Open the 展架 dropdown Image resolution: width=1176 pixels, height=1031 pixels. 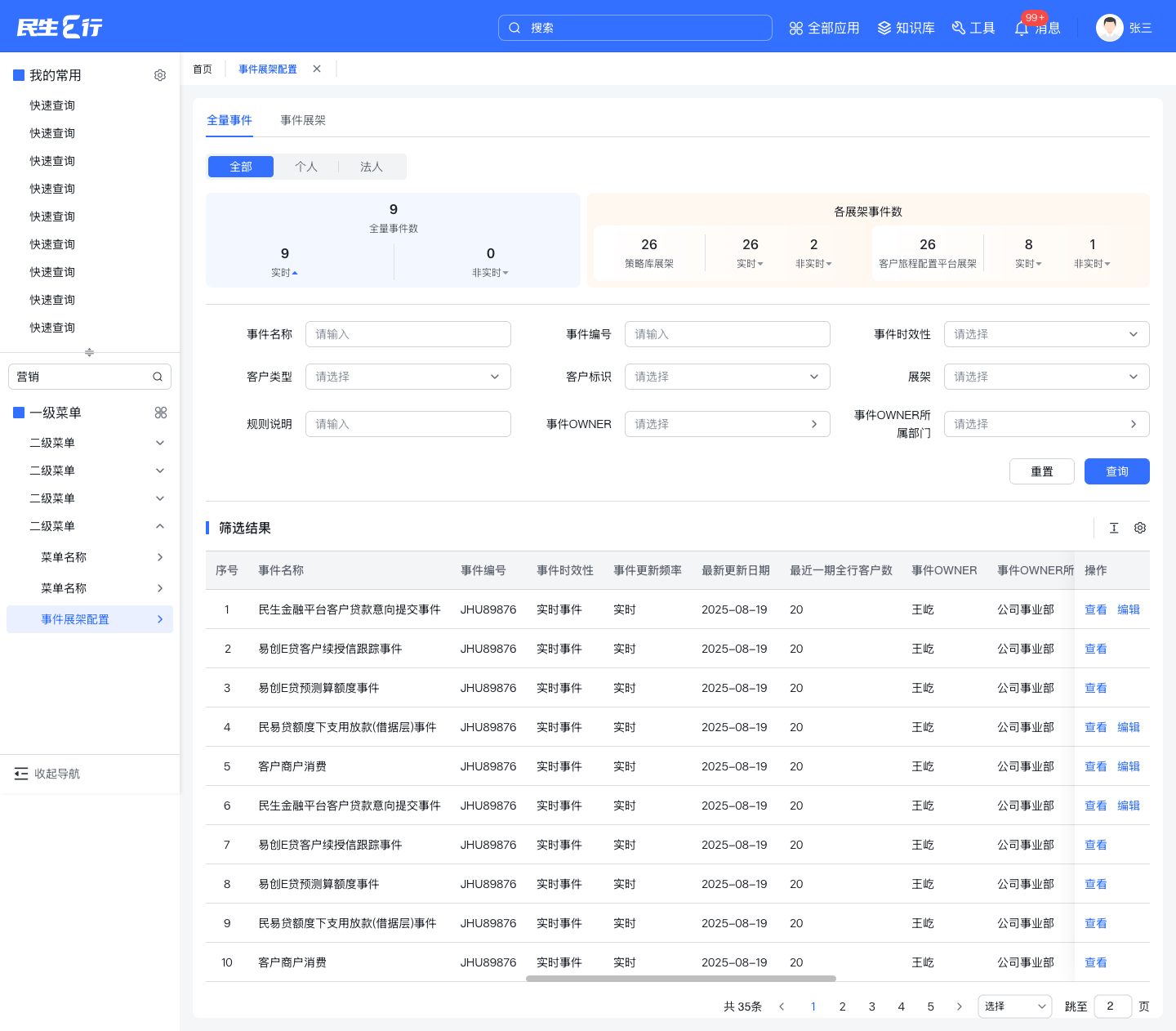[x=1047, y=377]
